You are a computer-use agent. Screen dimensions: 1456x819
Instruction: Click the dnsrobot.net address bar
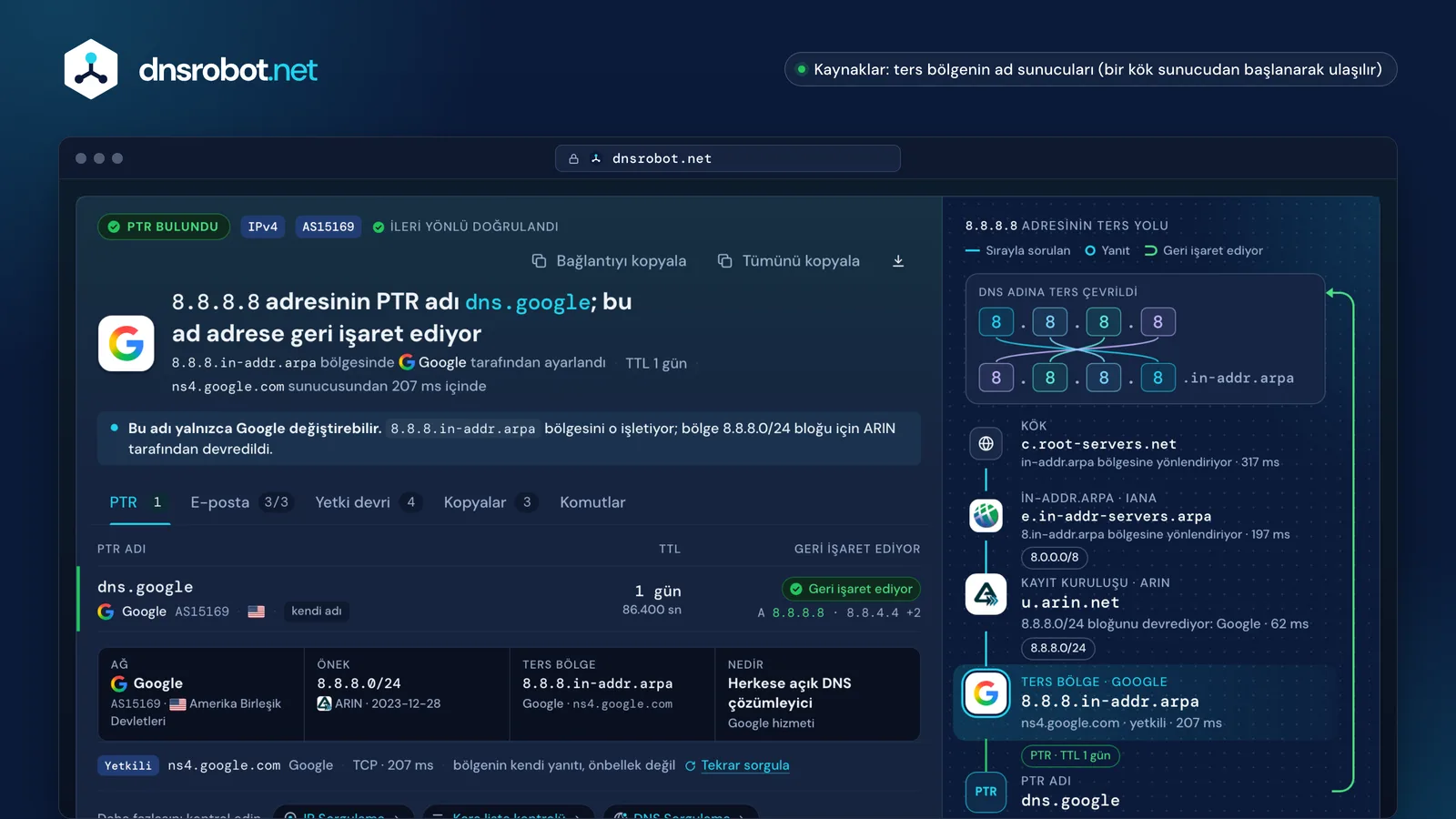[x=728, y=158]
